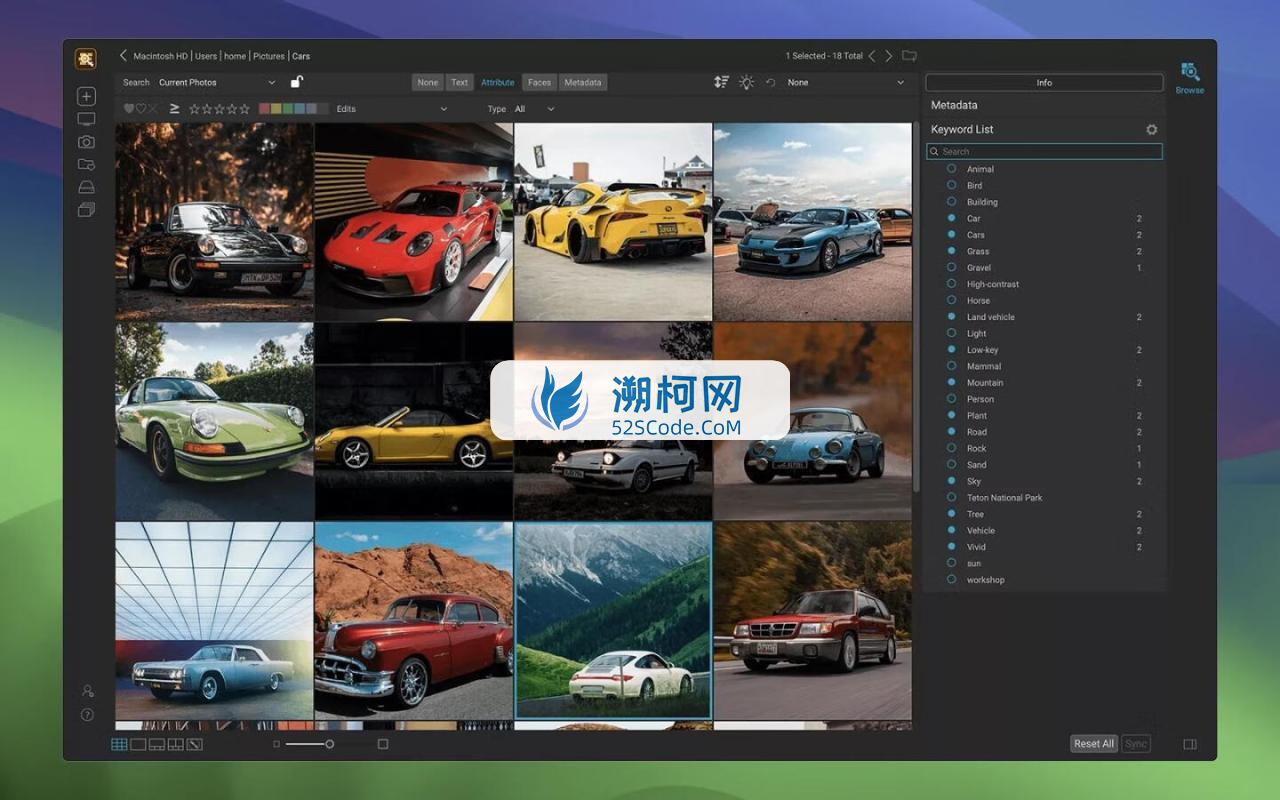Open the monitor icon in left sidebar
1280x800 pixels.
coord(86,119)
